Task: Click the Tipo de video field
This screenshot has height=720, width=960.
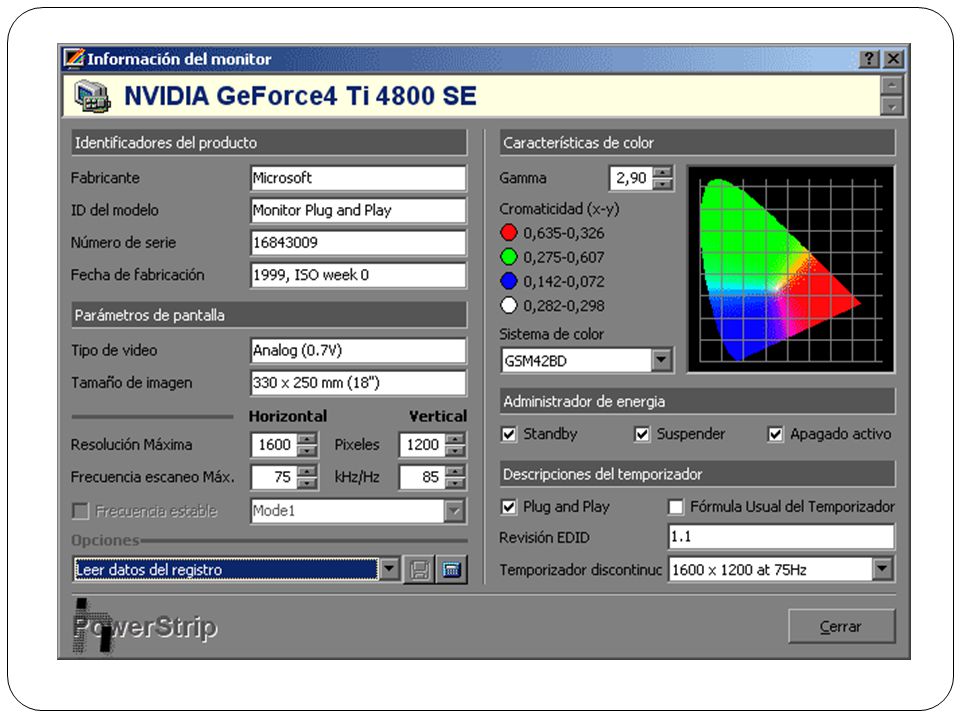Action: point(358,350)
